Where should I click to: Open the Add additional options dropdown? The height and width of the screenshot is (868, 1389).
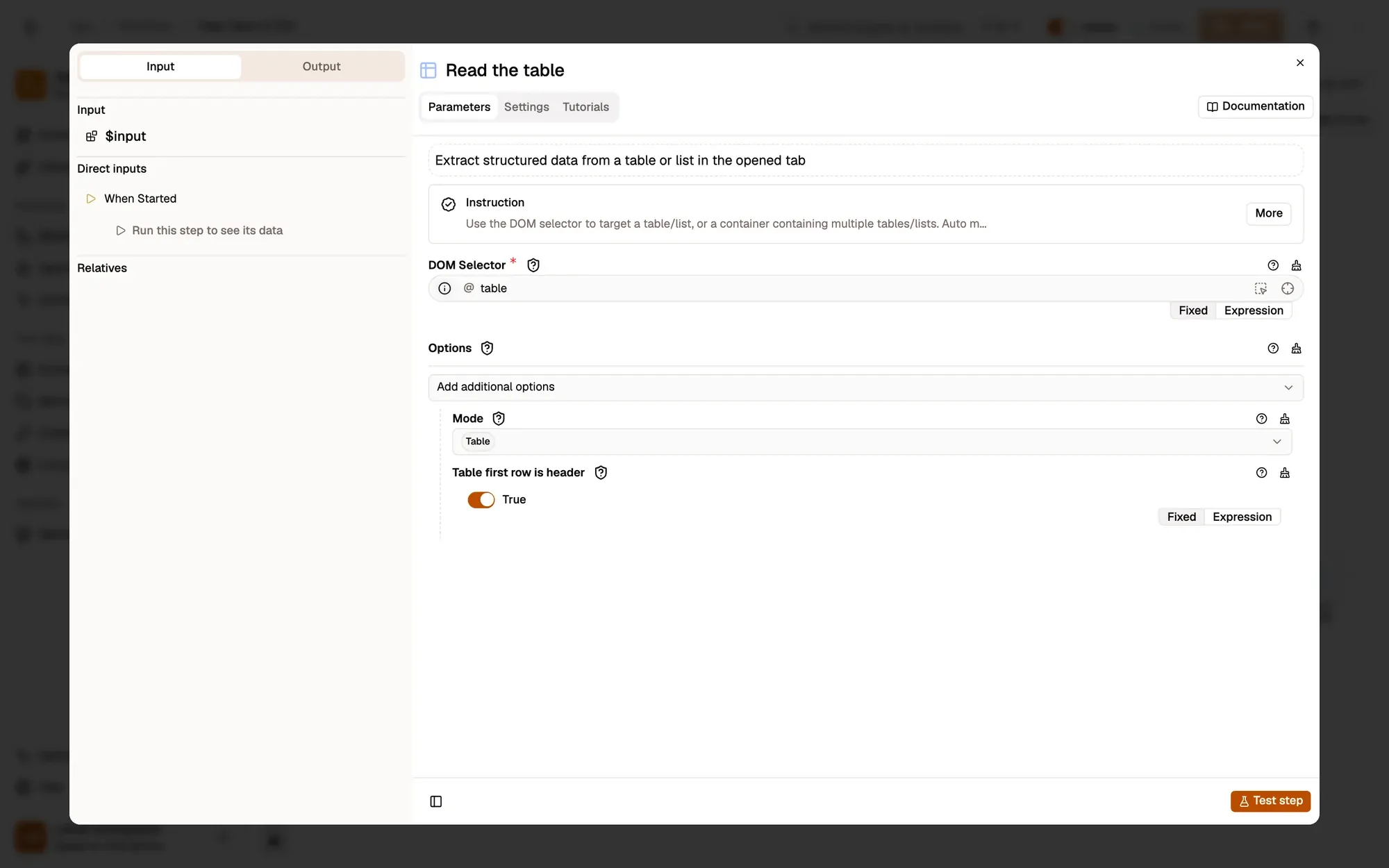click(x=865, y=387)
